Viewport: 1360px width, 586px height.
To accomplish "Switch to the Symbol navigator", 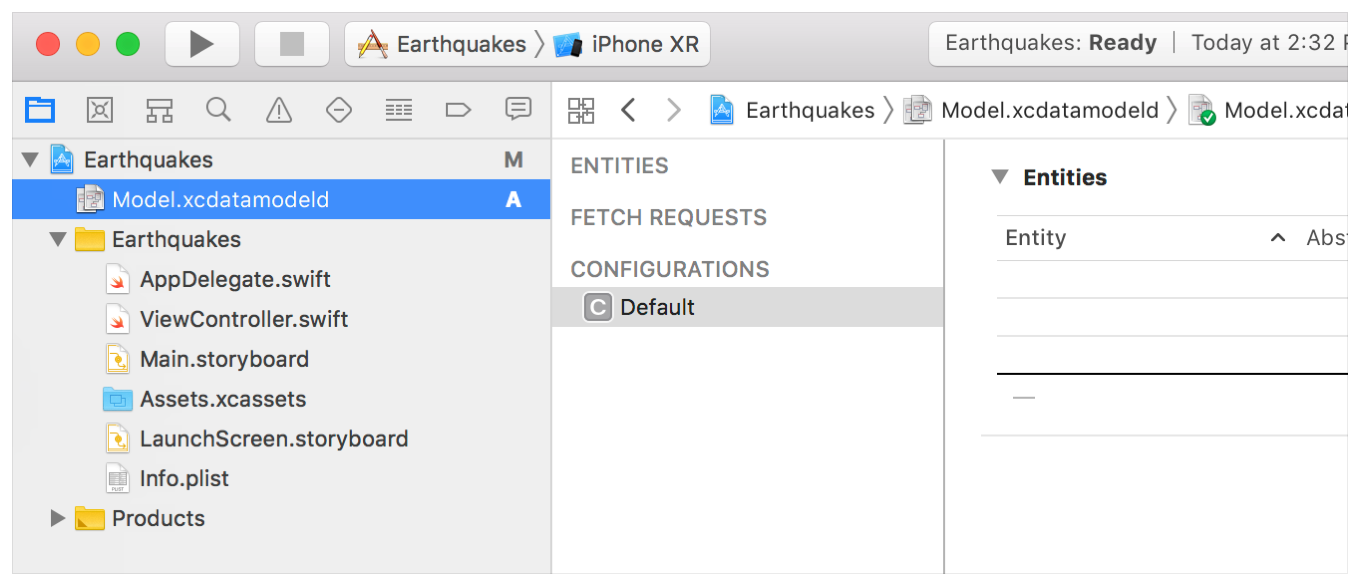I will point(159,110).
